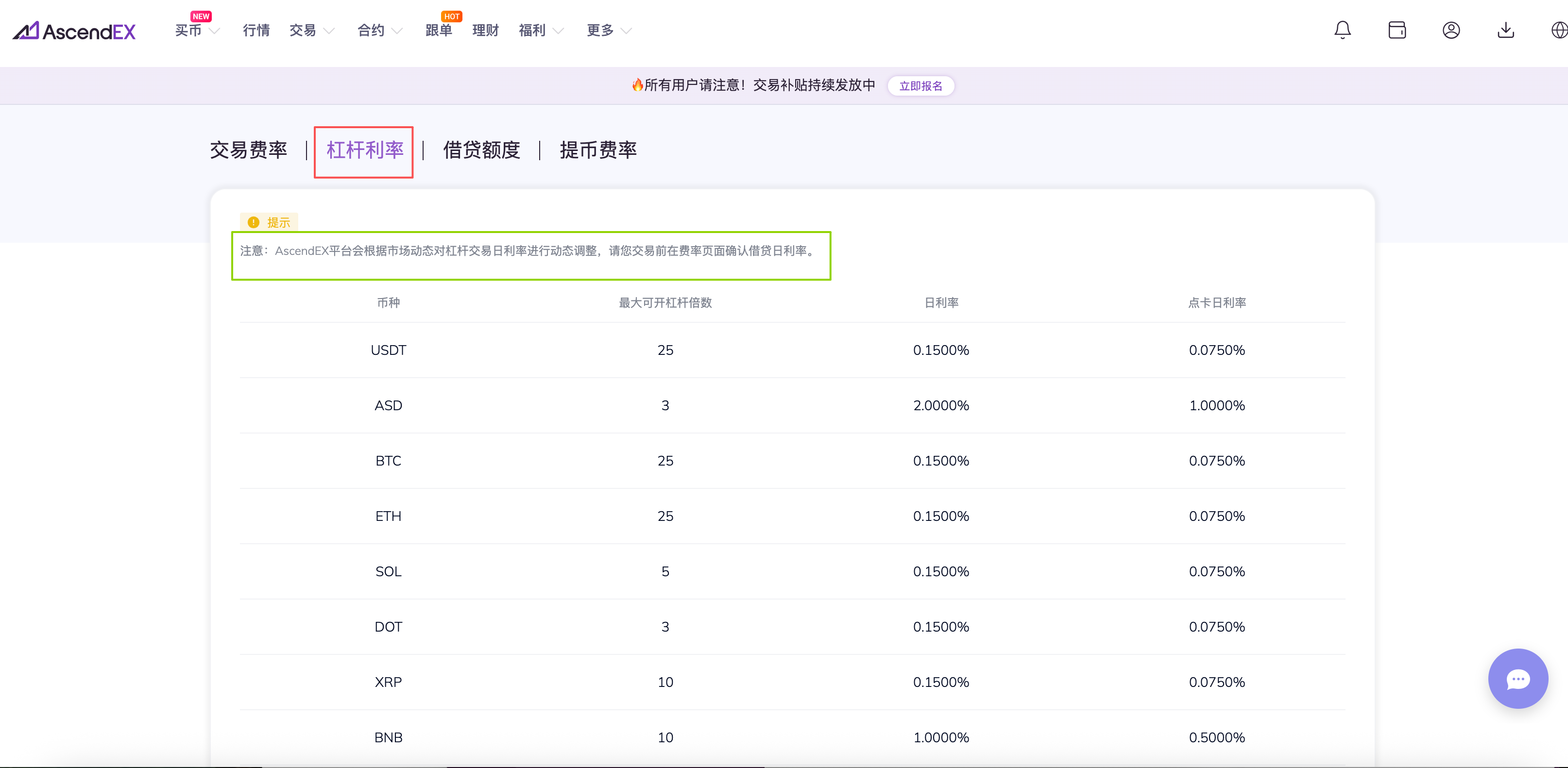The height and width of the screenshot is (768, 1568).
Task: Click the BTC row in table
Action: (x=388, y=461)
